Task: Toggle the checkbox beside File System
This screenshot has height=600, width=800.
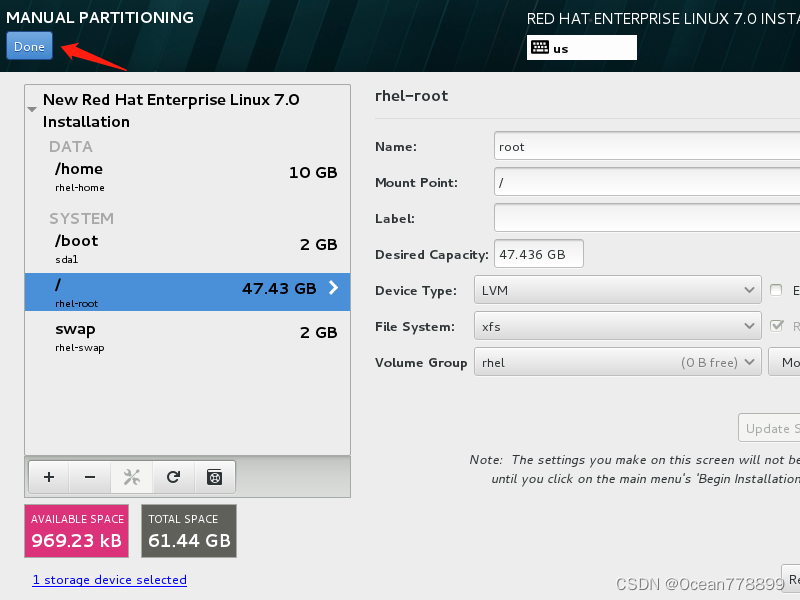Action: [776, 326]
